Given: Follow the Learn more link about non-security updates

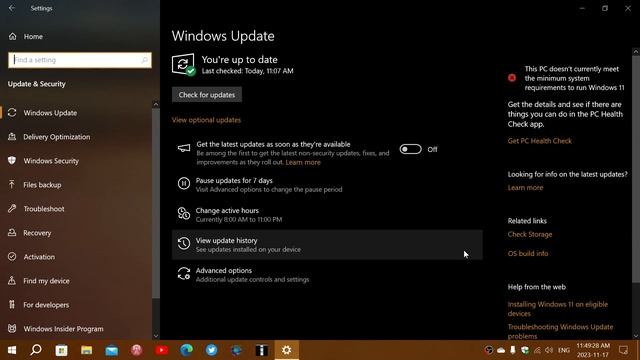Looking at the screenshot, I should point(303,162).
